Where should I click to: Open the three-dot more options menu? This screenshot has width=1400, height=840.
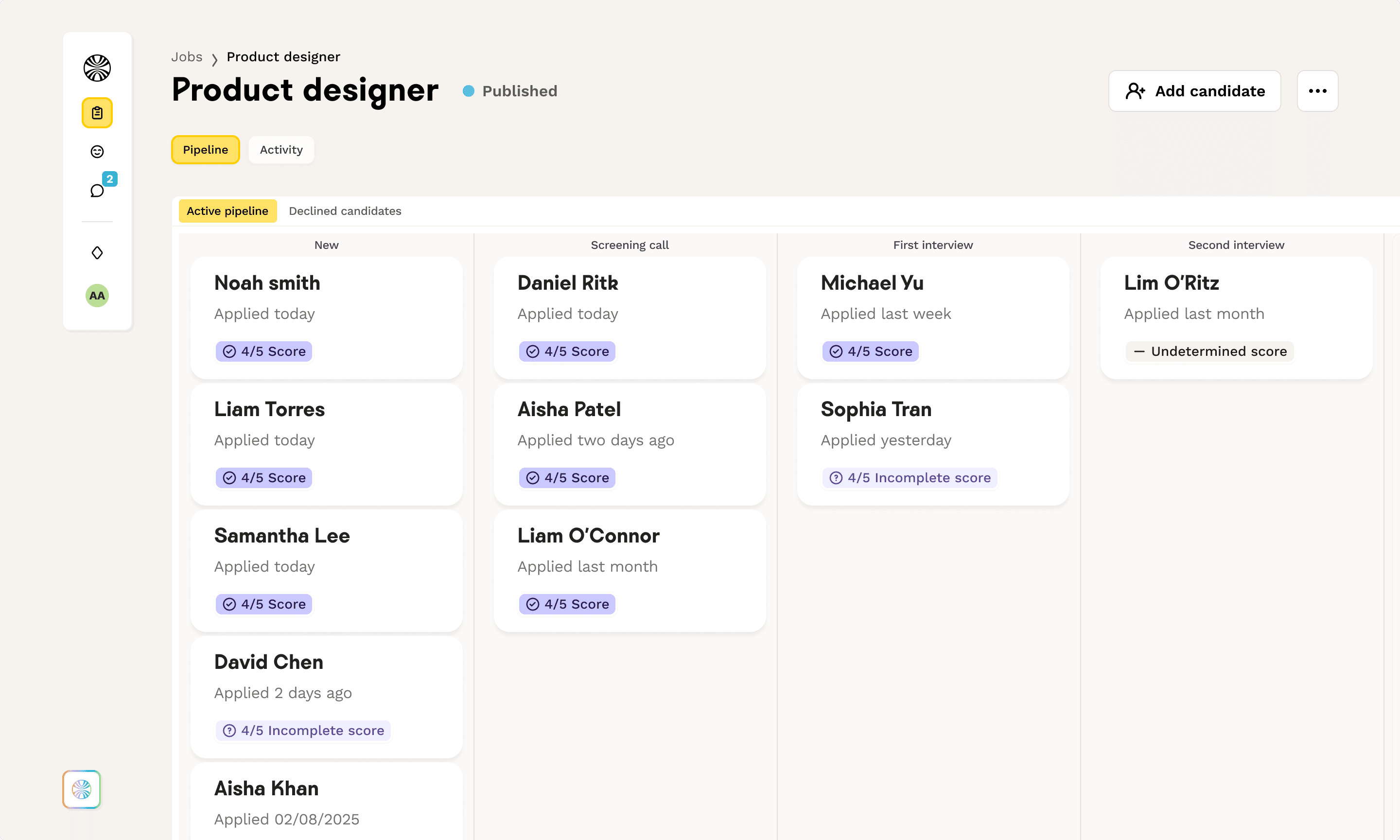coord(1317,91)
